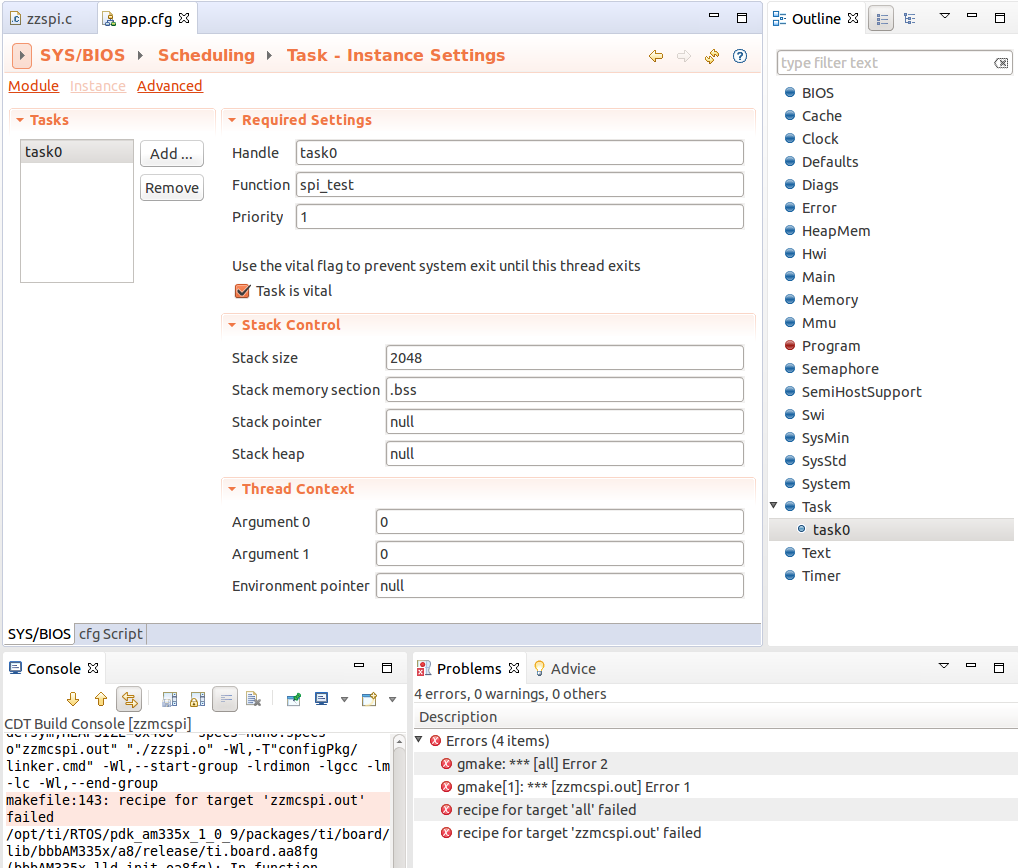Select the SYS/BIOS bottom tab

[39, 634]
